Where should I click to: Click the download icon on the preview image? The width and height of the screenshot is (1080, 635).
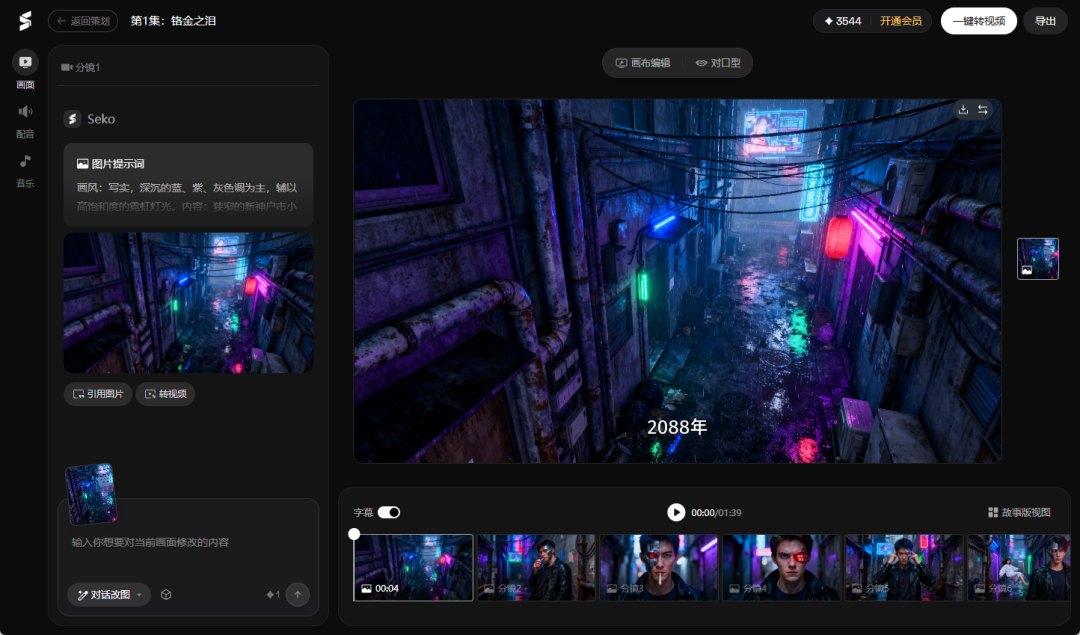pyautogui.click(x=963, y=110)
